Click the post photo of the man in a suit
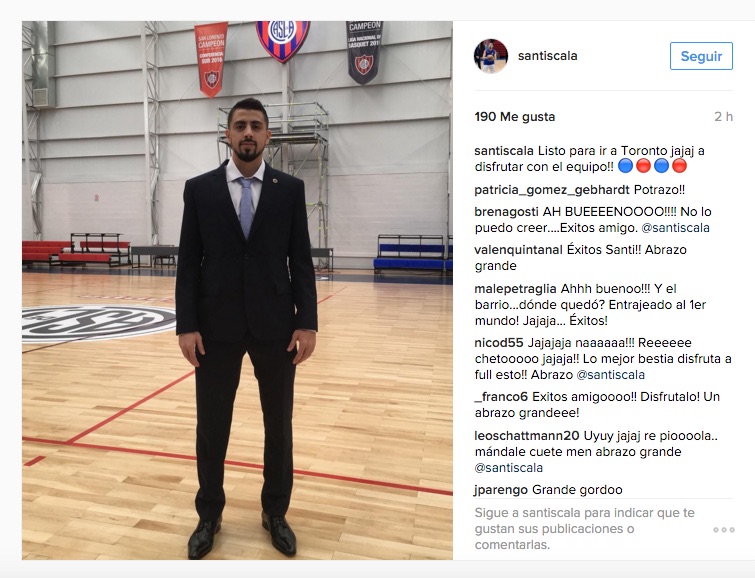Image resolution: width=755 pixels, height=578 pixels. click(x=237, y=290)
